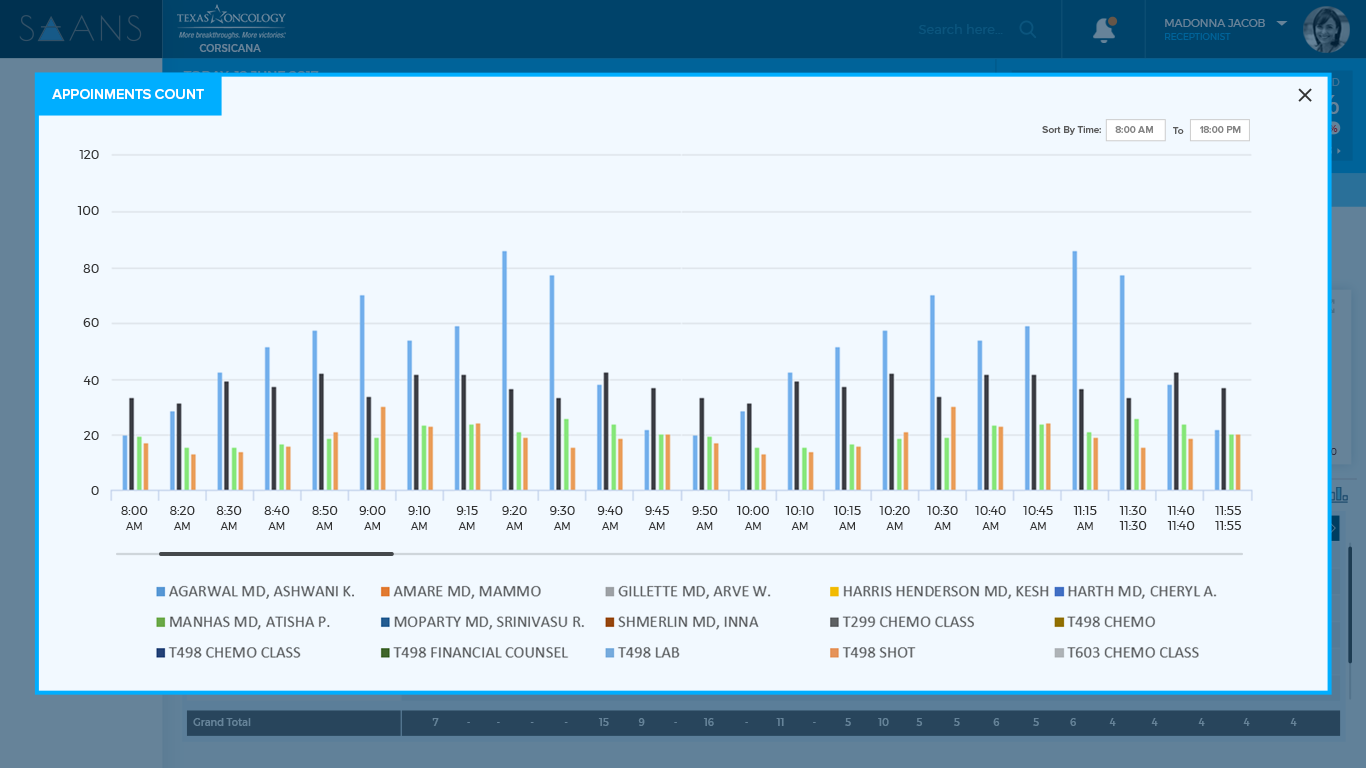The width and height of the screenshot is (1366, 768).
Task: Click the Search here input field
Action: [960, 30]
